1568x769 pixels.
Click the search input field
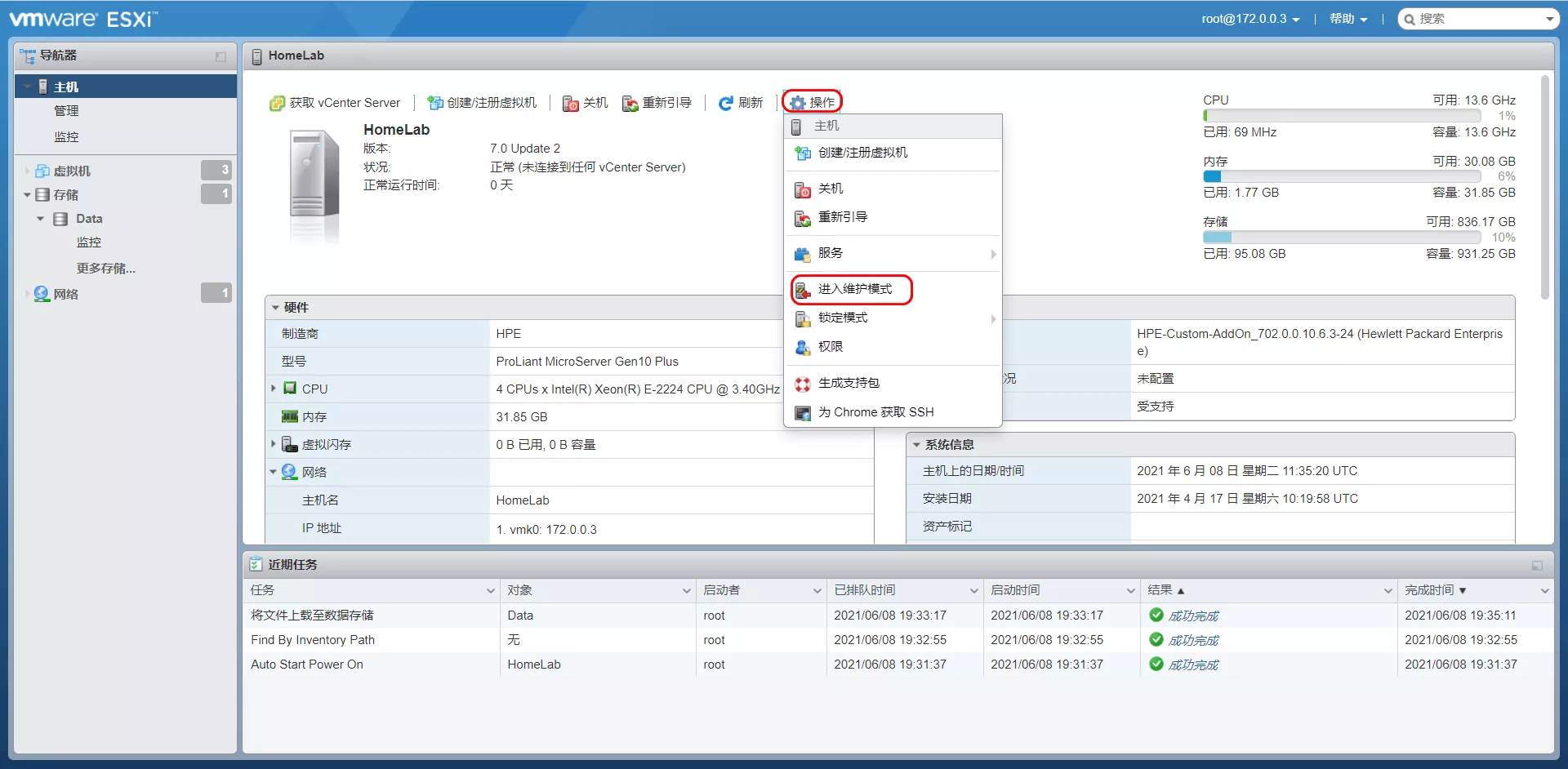click(1478, 19)
